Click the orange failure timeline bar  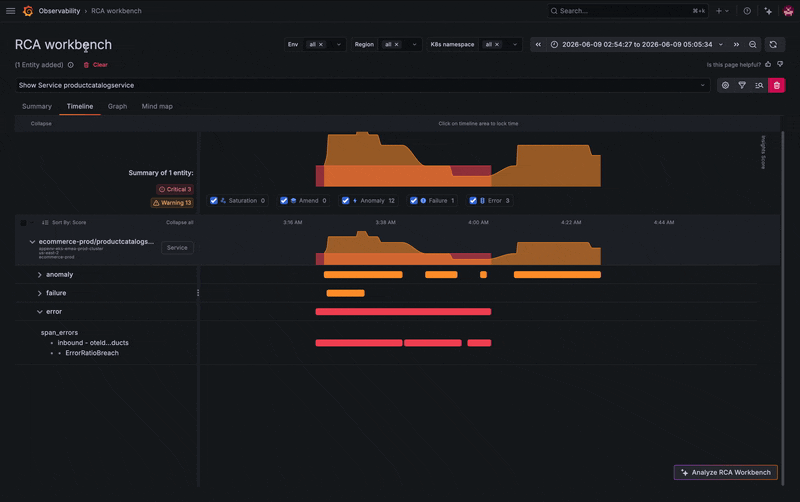[345, 293]
